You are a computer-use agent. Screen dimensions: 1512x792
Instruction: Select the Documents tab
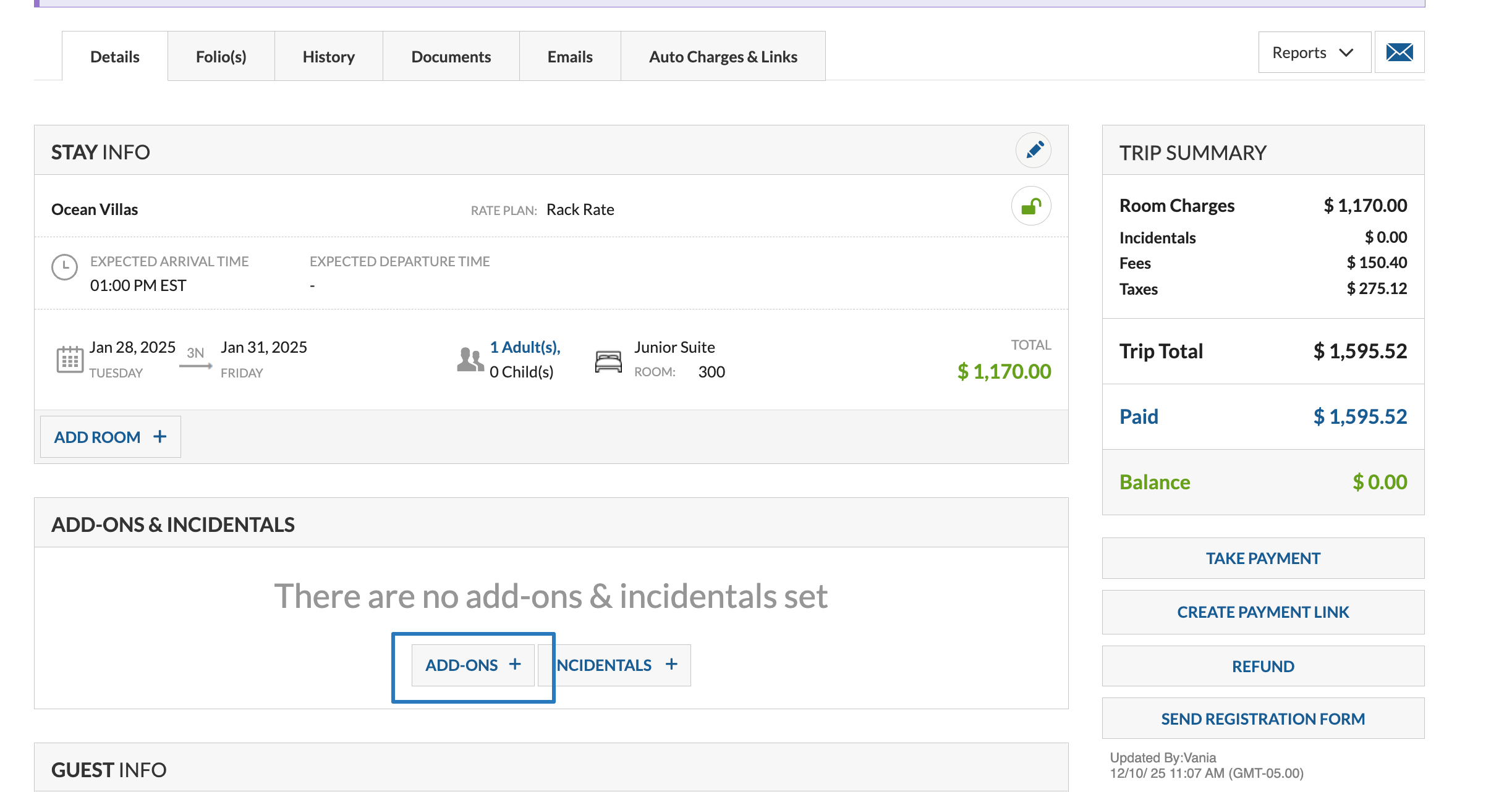[x=451, y=57]
